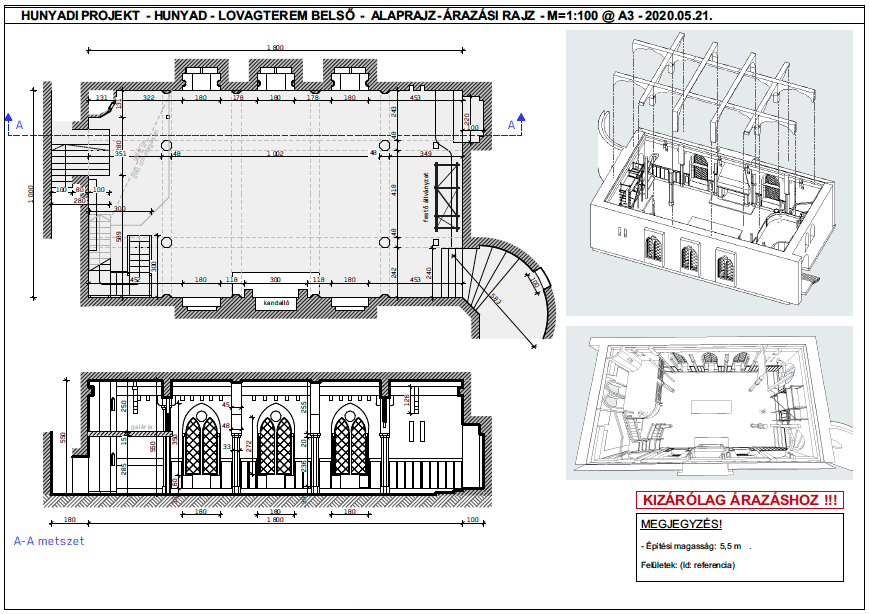Select the '593' diagonal dimension on the round stair

tap(495, 299)
